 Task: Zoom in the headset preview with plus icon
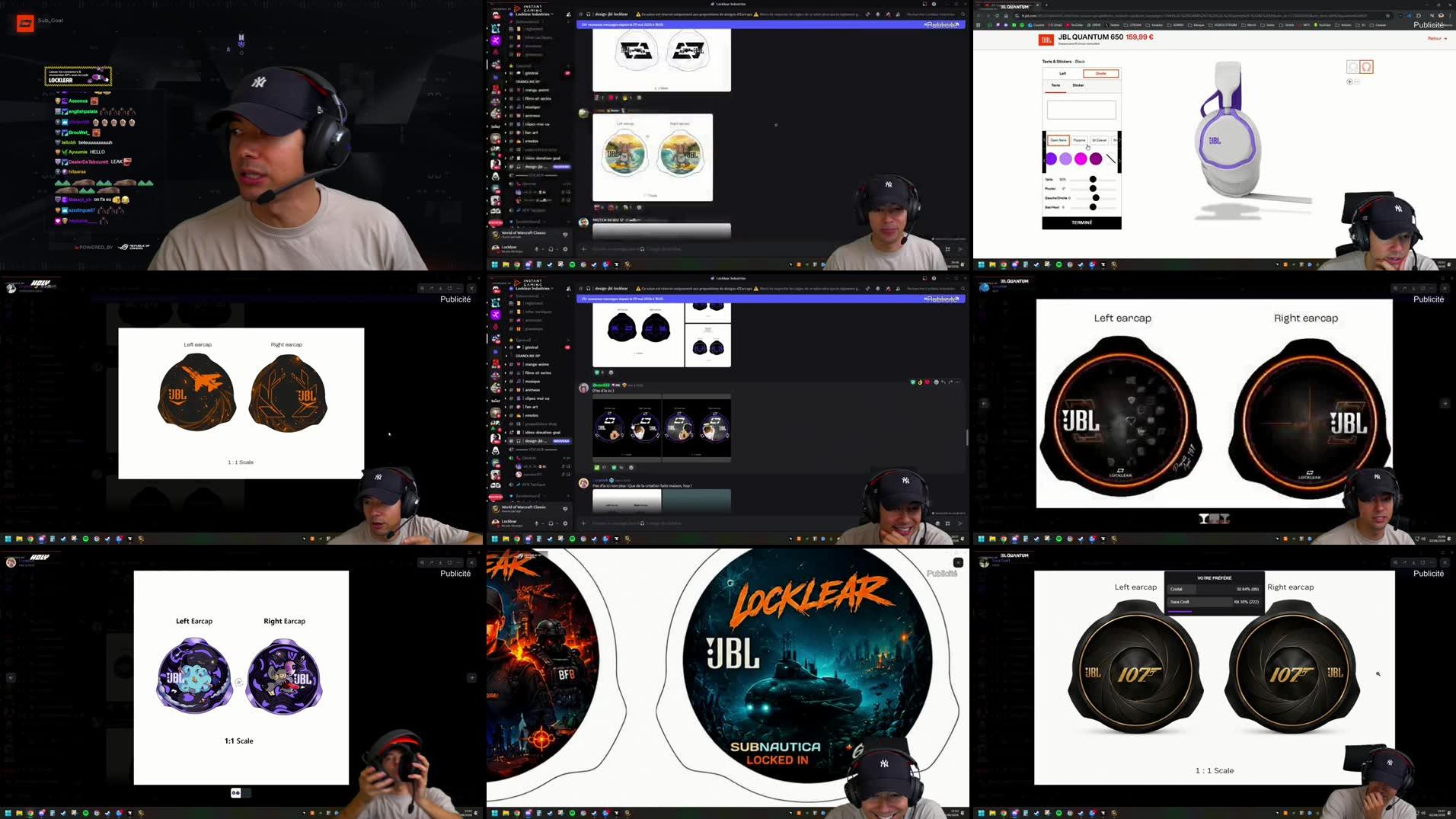click(x=1349, y=82)
